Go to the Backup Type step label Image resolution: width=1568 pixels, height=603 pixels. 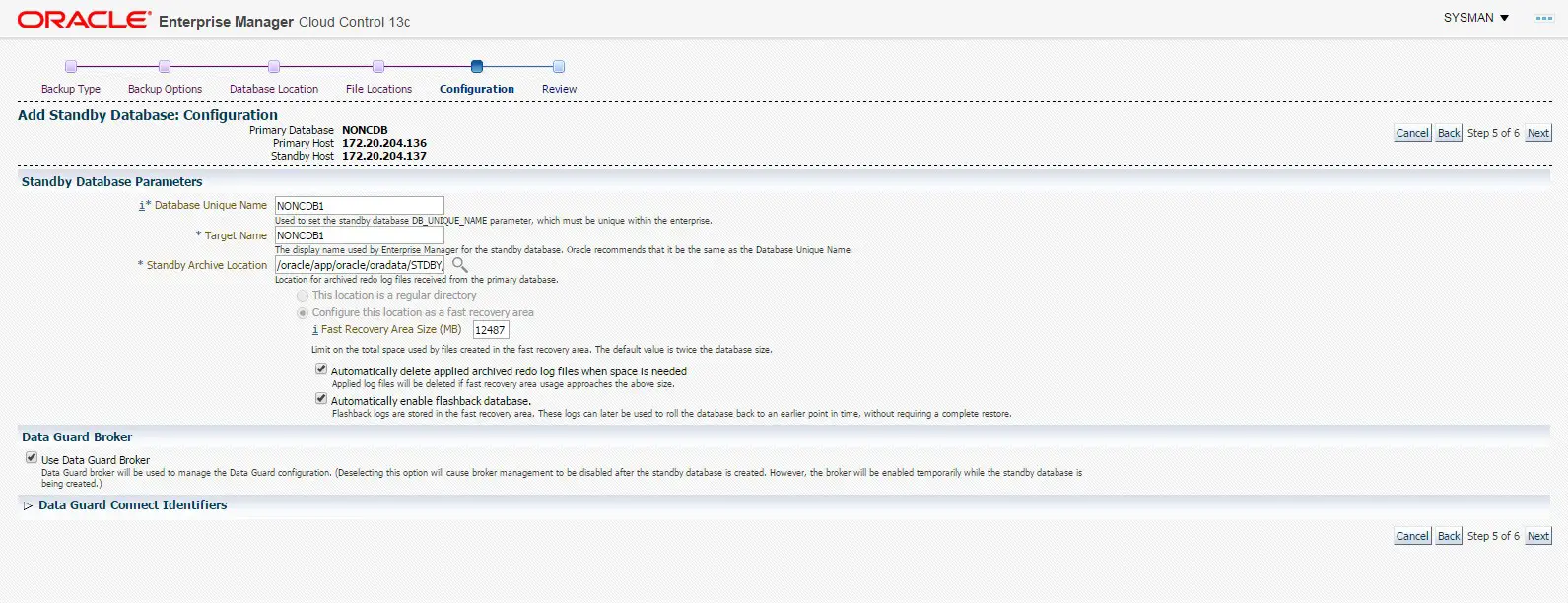[71, 89]
